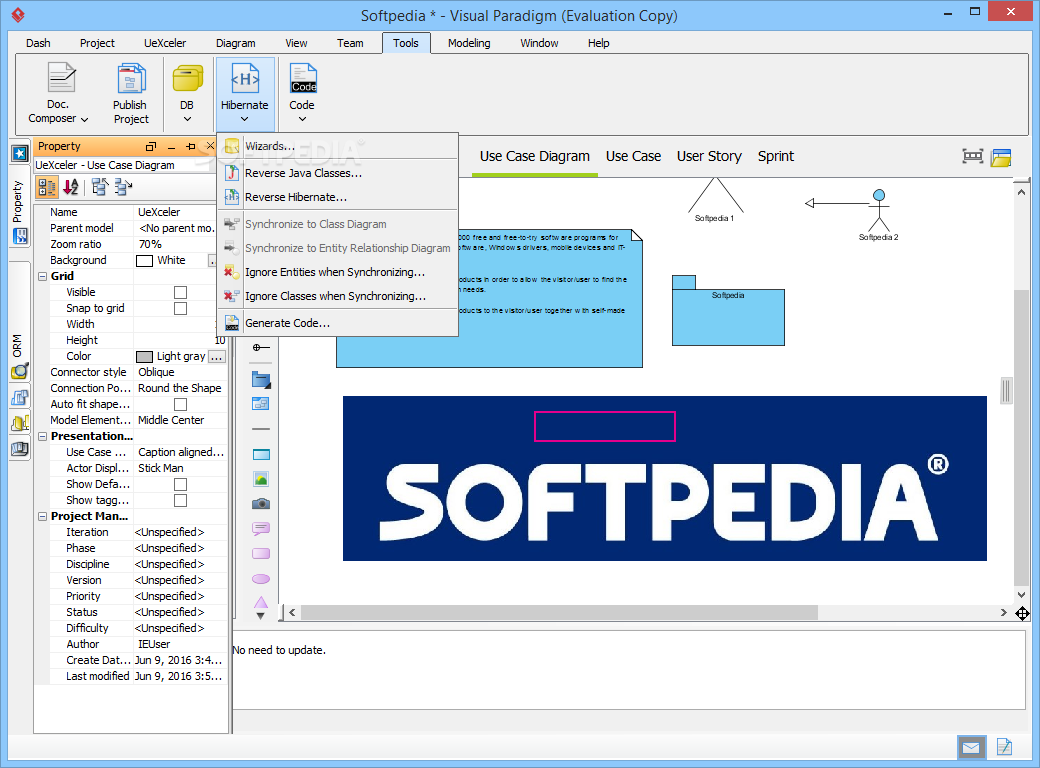Sort properties alphabetically

click(x=71, y=188)
